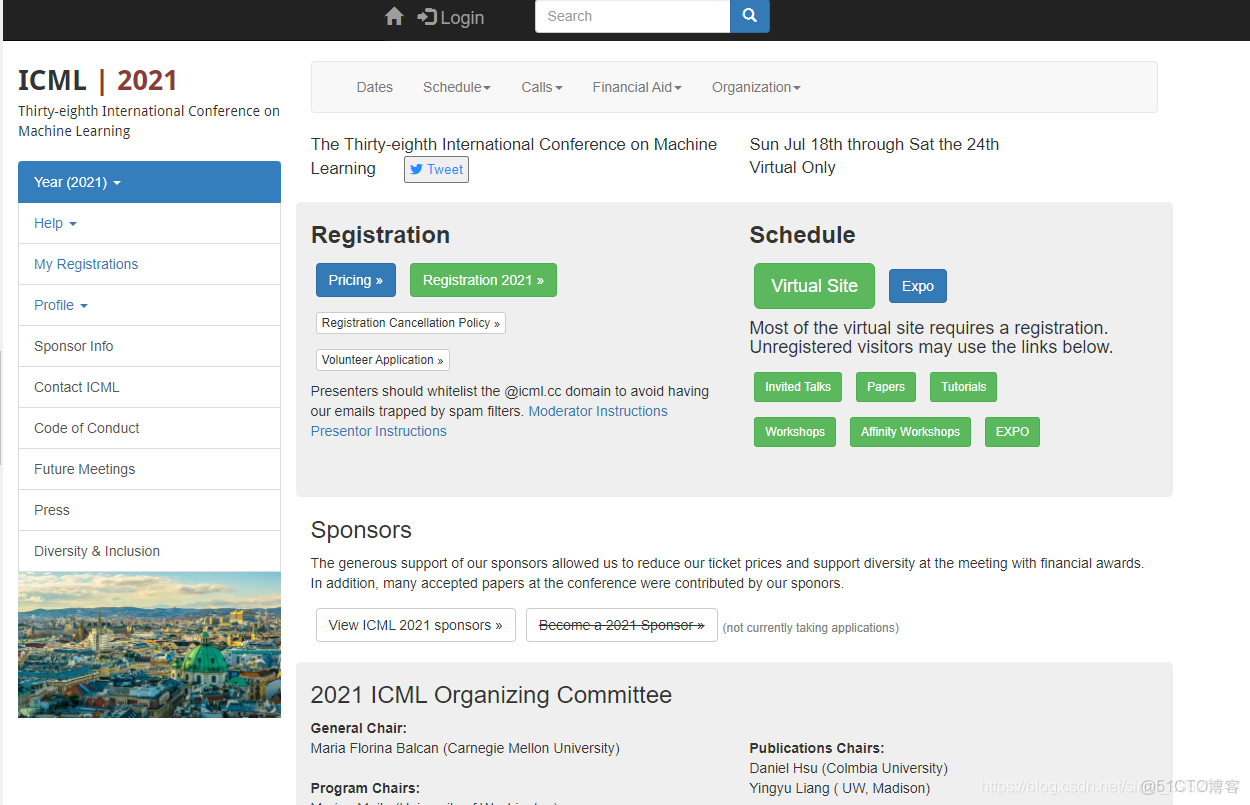The height and width of the screenshot is (805, 1250).
Task: Open the Schedule navigation dropdown
Action: point(457,87)
